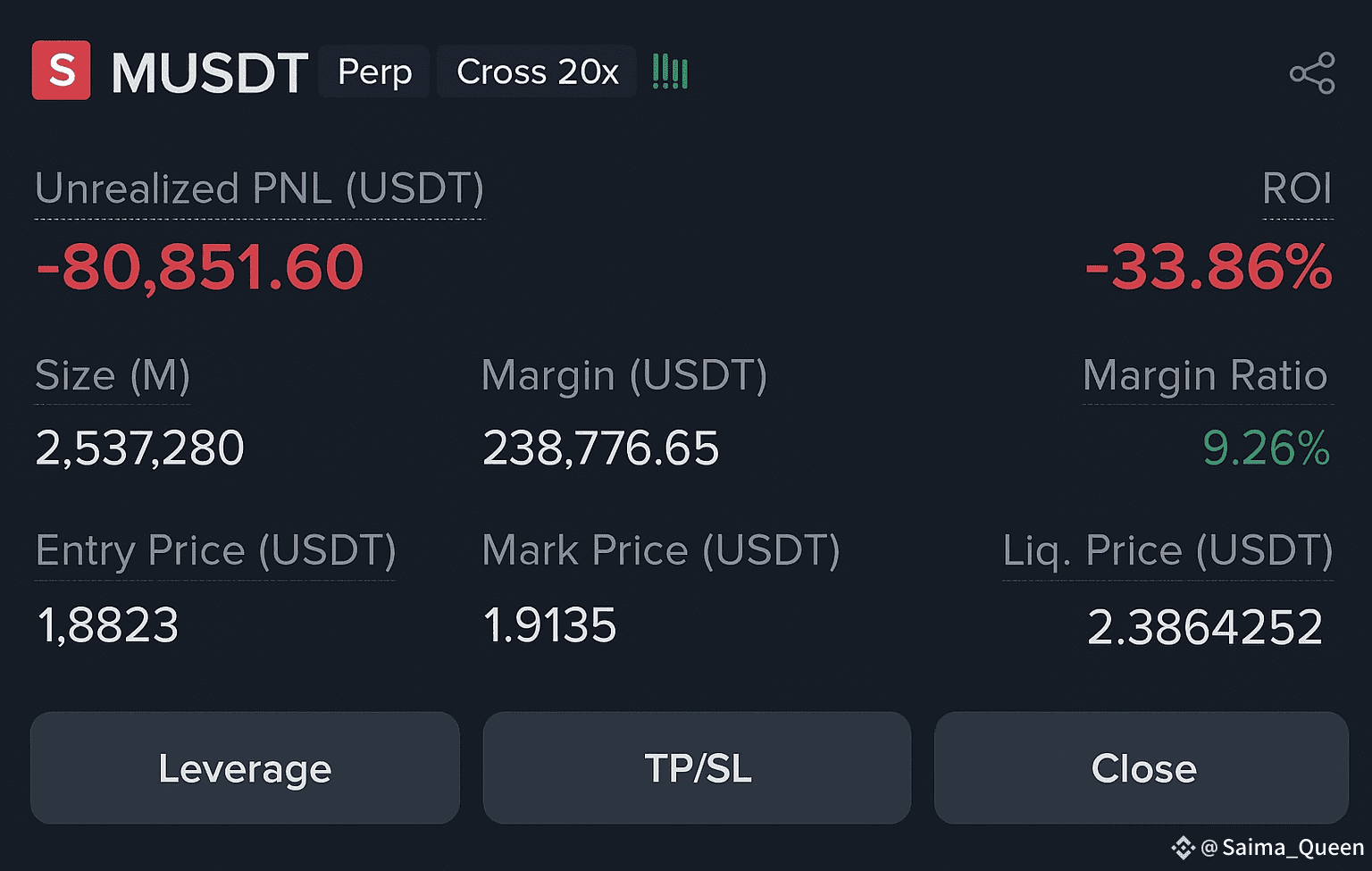Viewport: 1372px width, 871px height.
Task: Click the Margin Ratio label
Action: pos(1205,375)
